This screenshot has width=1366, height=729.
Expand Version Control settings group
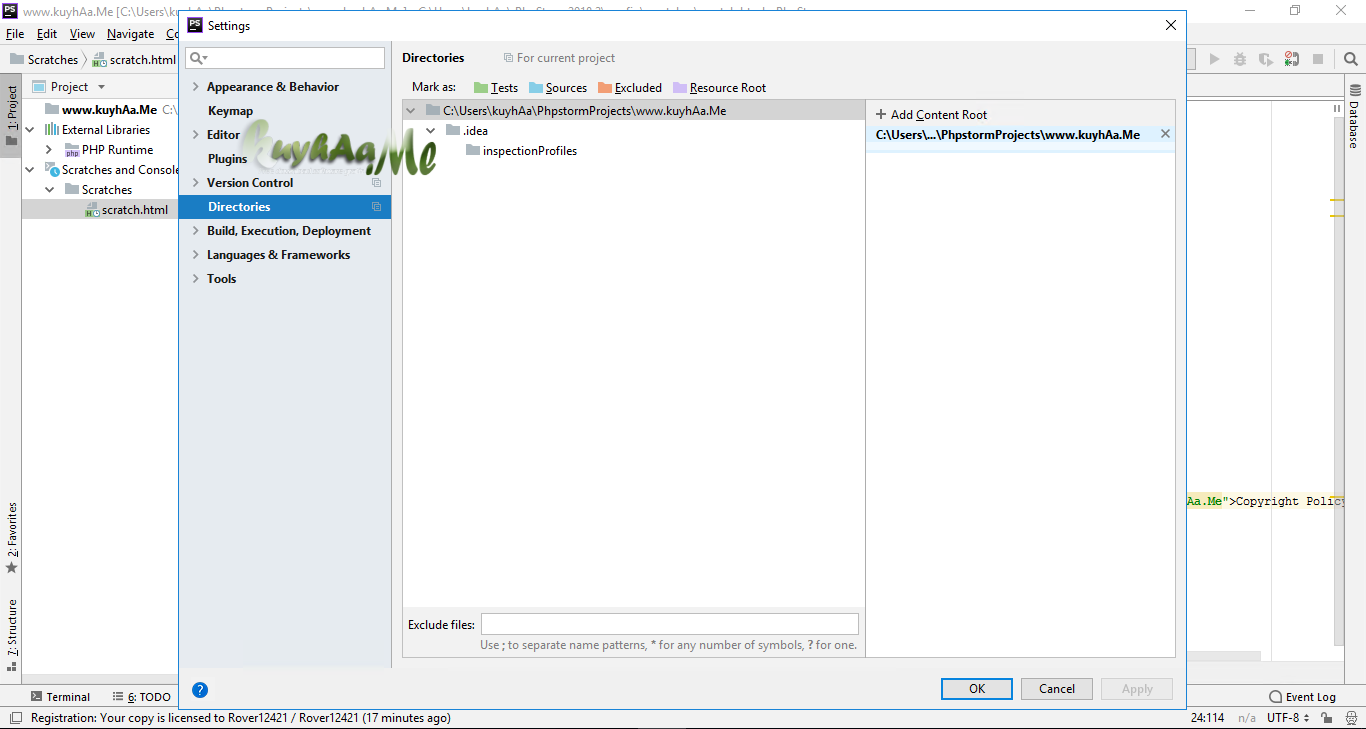tap(196, 183)
